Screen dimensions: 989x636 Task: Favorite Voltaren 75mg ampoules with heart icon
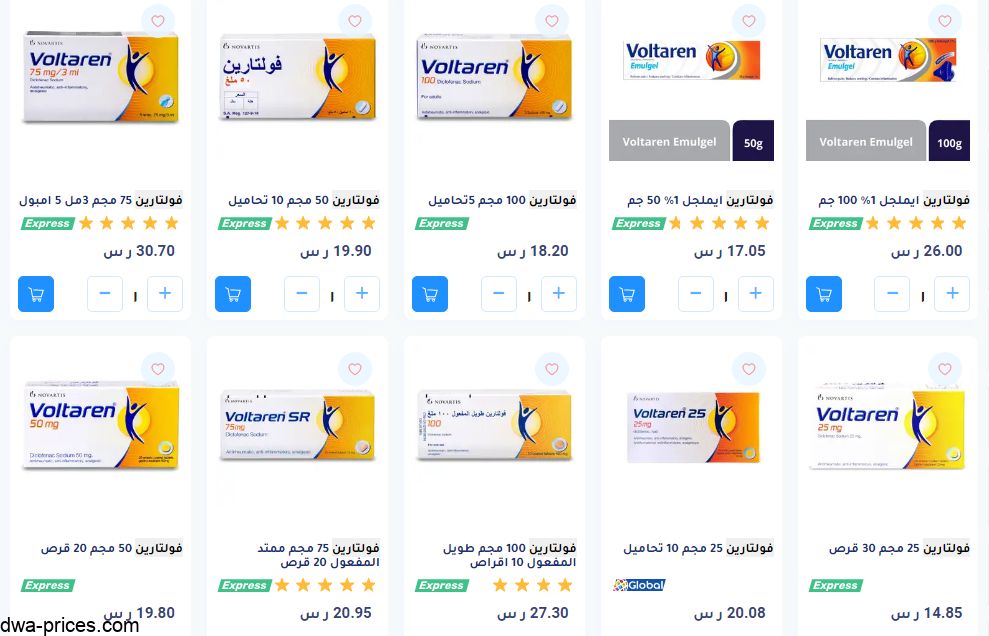[158, 21]
